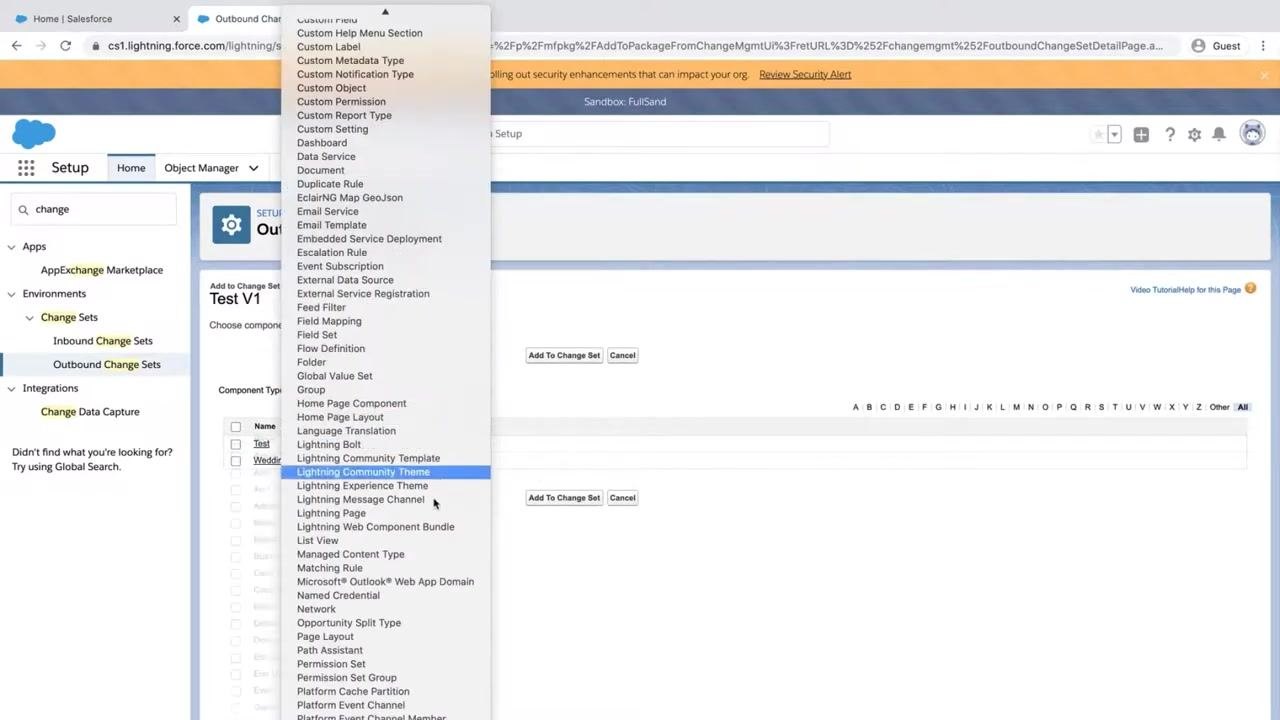Open the global actions plus icon
The image size is (1280, 720).
click(x=1141, y=134)
